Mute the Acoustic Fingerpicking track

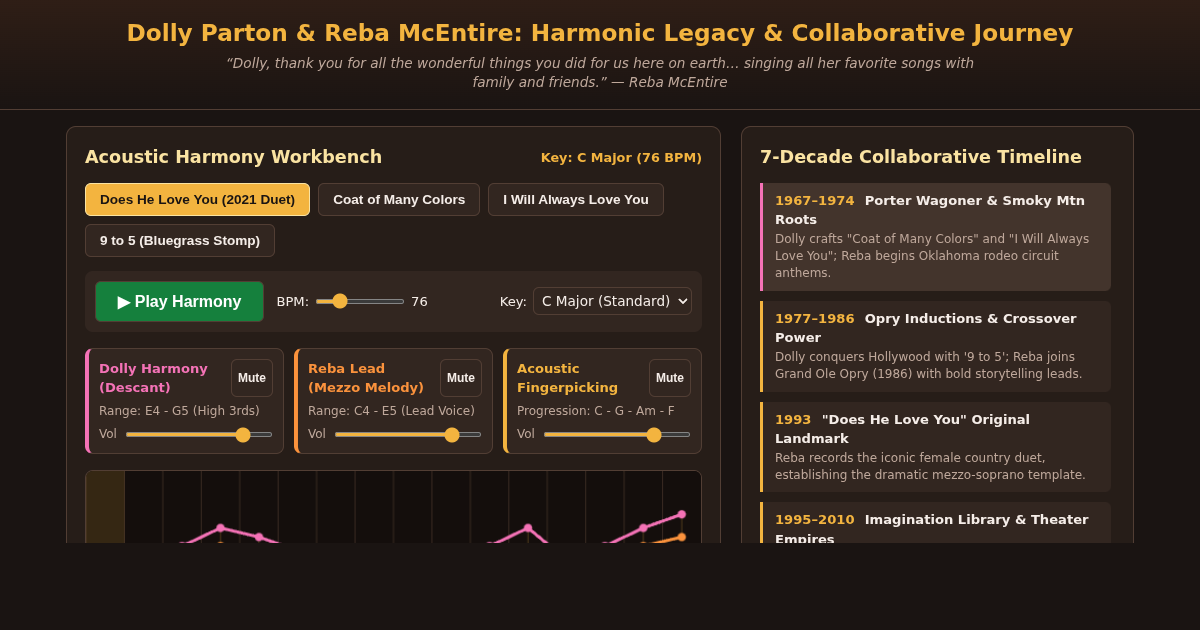coord(670,378)
